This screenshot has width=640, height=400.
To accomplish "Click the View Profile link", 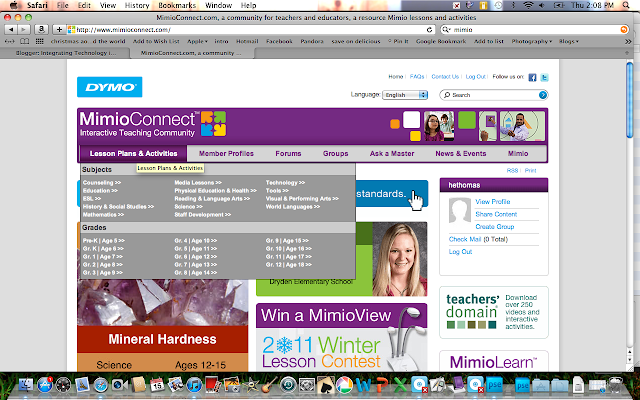I will point(493,202).
